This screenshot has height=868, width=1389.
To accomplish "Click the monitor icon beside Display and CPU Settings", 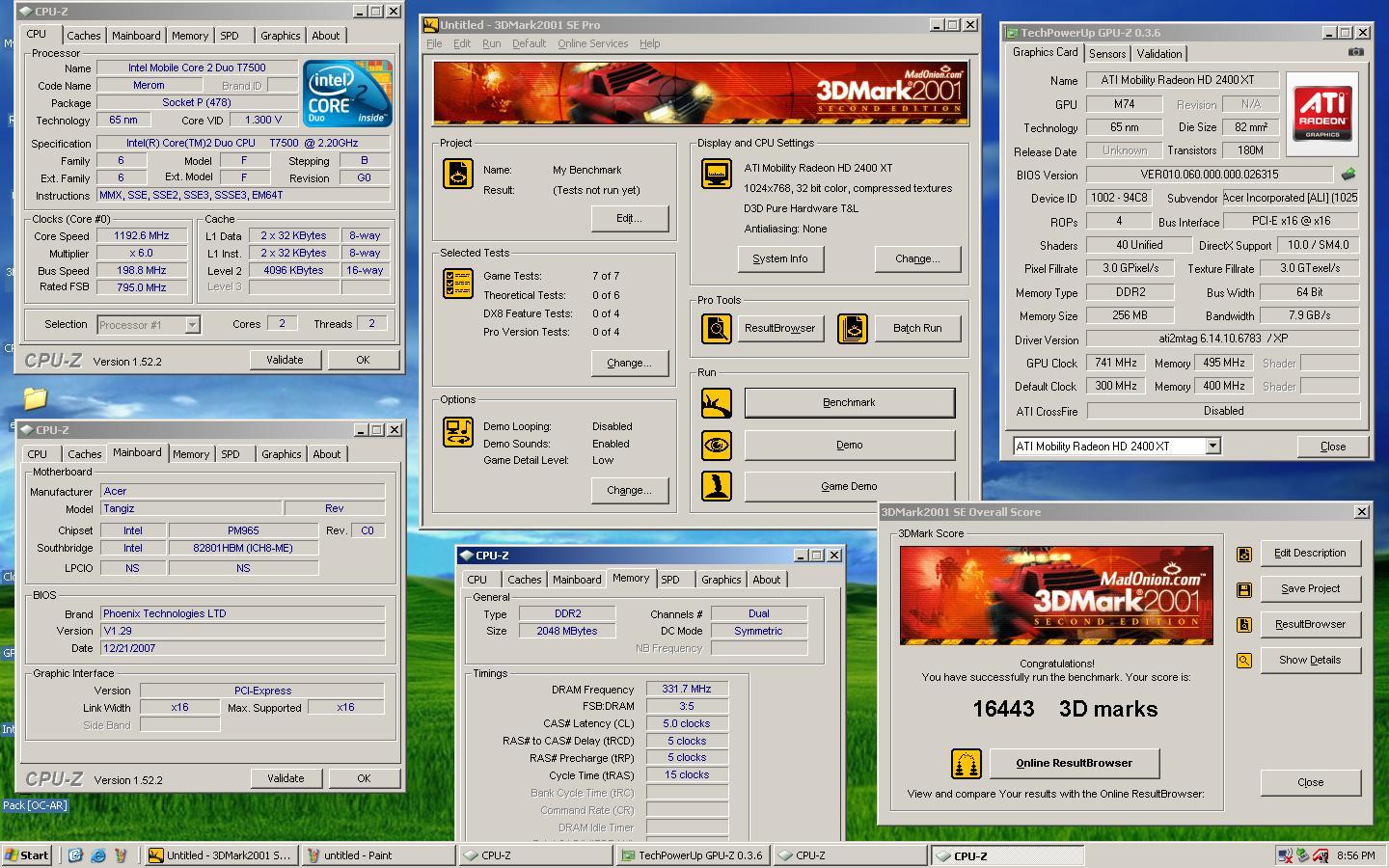I will pos(717,174).
